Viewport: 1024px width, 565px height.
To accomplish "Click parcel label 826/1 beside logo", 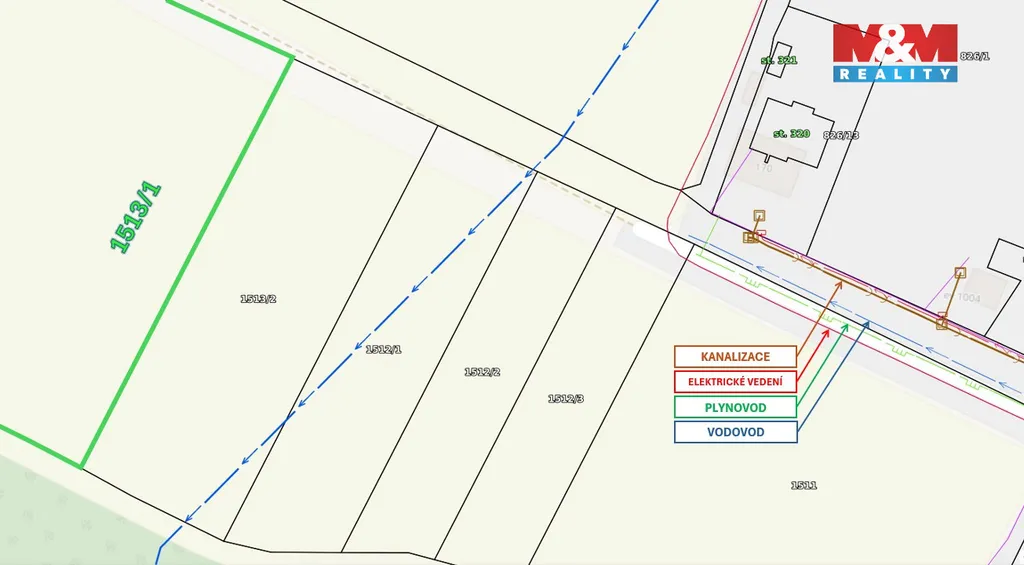I will [x=974, y=56].
